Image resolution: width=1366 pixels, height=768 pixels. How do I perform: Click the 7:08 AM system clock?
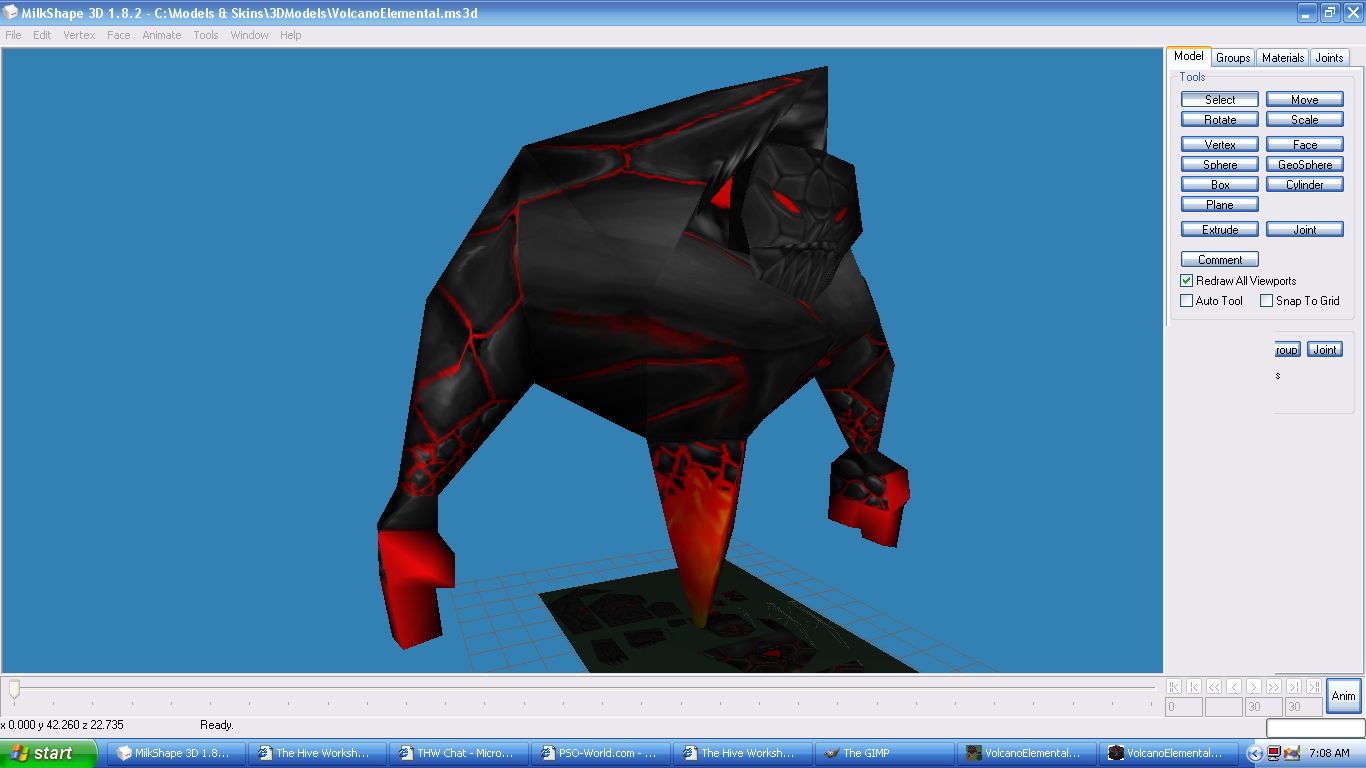pyautogui.click(x=1329, y=753)
